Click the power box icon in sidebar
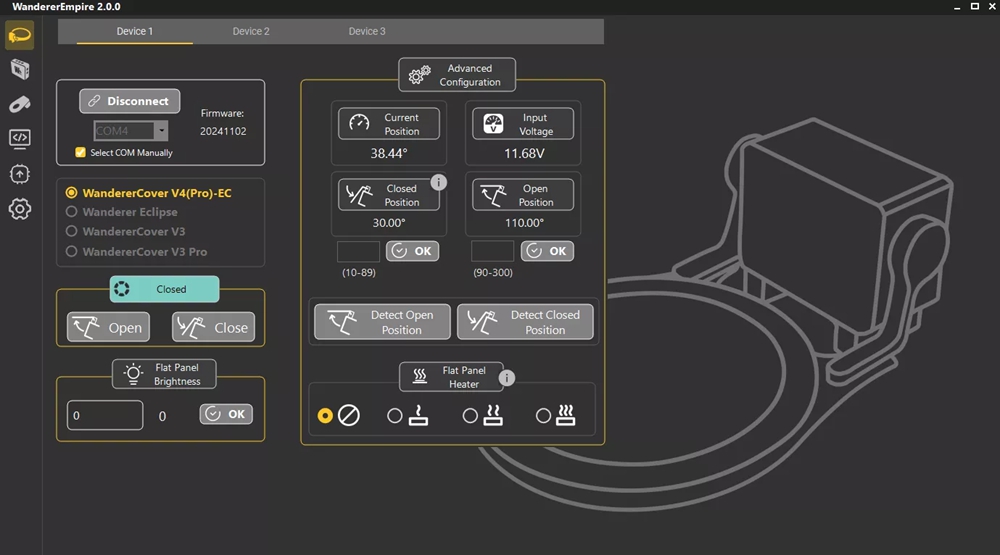 20,69
